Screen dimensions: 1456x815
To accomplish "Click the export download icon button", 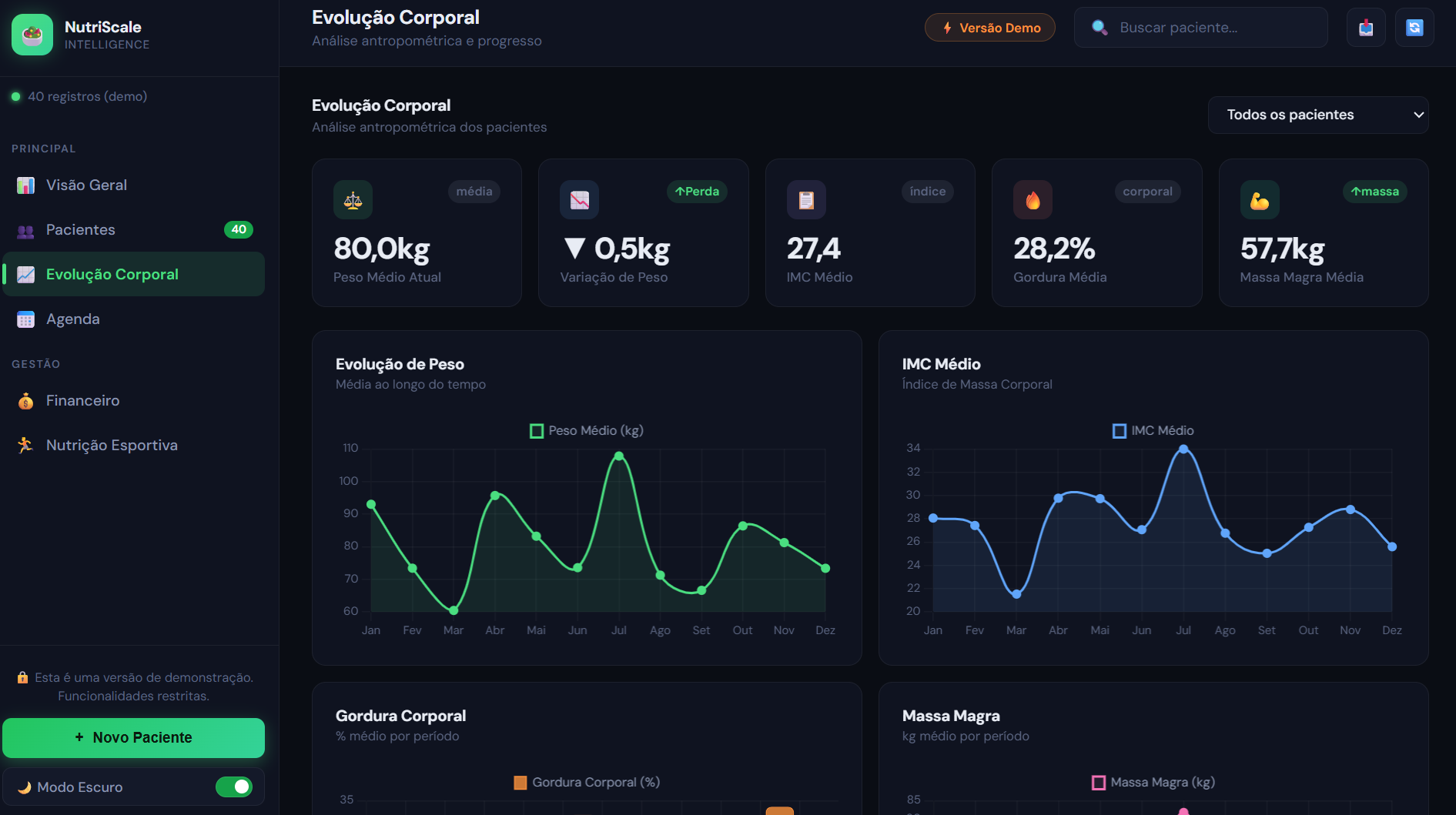I will coord(1366,28).
